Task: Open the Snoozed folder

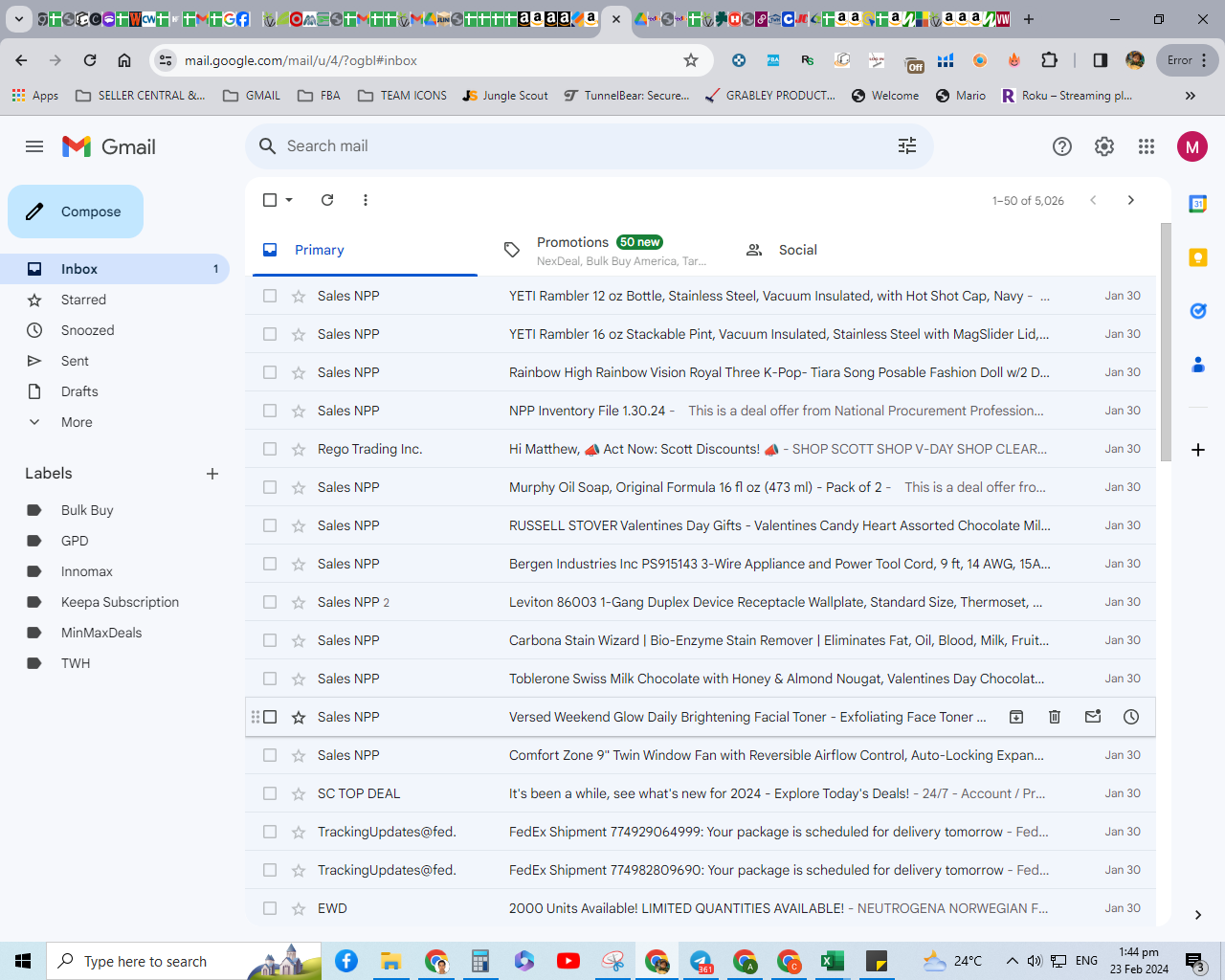Action: pyautogui.click(x=115, y=330)
